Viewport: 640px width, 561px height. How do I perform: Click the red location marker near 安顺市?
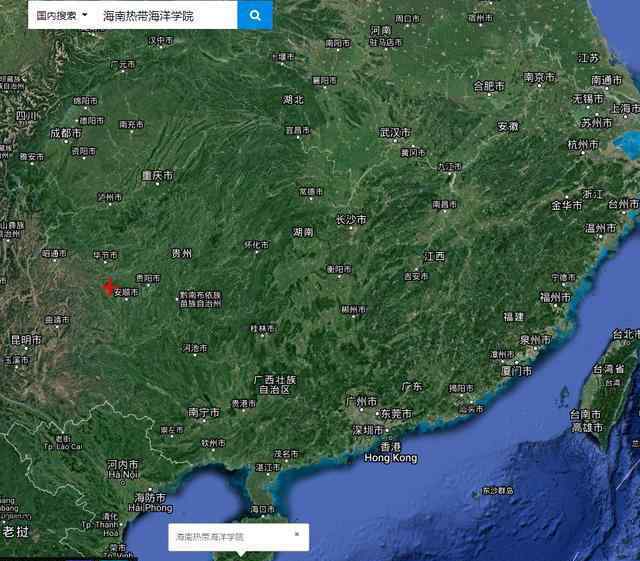click(108, 287)
